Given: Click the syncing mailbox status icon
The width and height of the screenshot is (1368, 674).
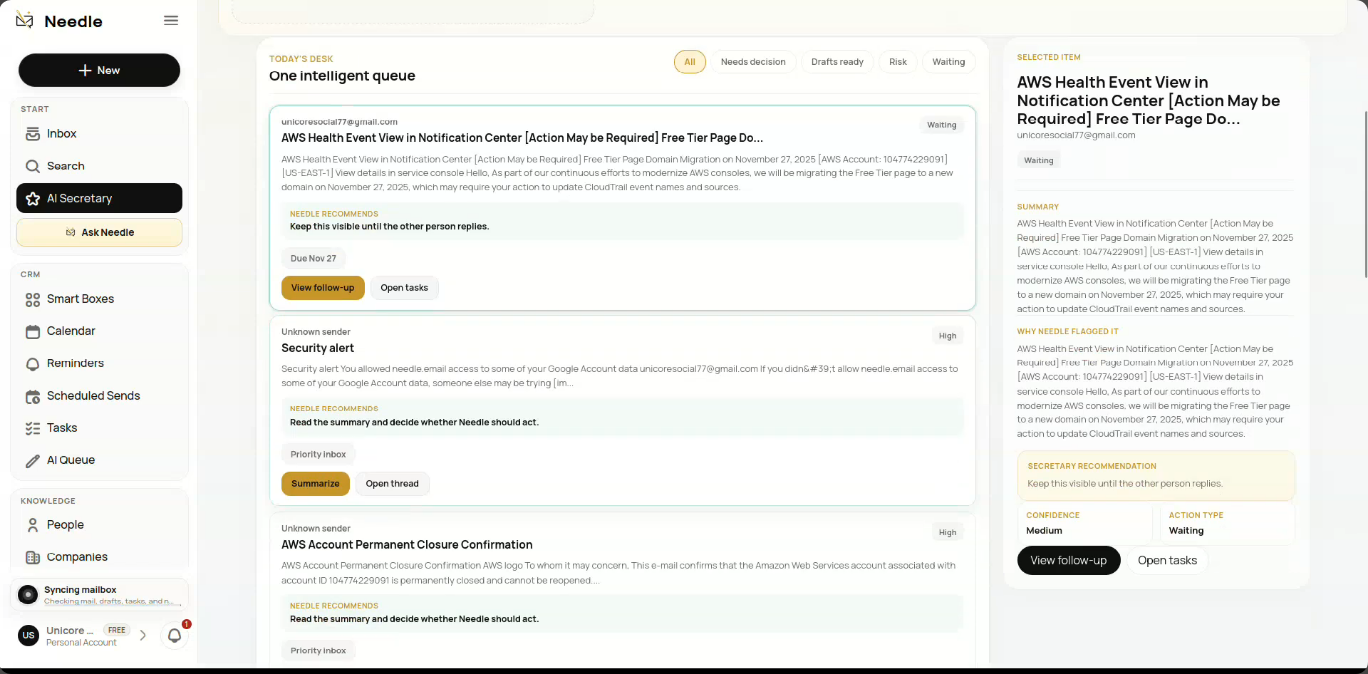Looking at the screenshot, I should [x=28, y=595].
